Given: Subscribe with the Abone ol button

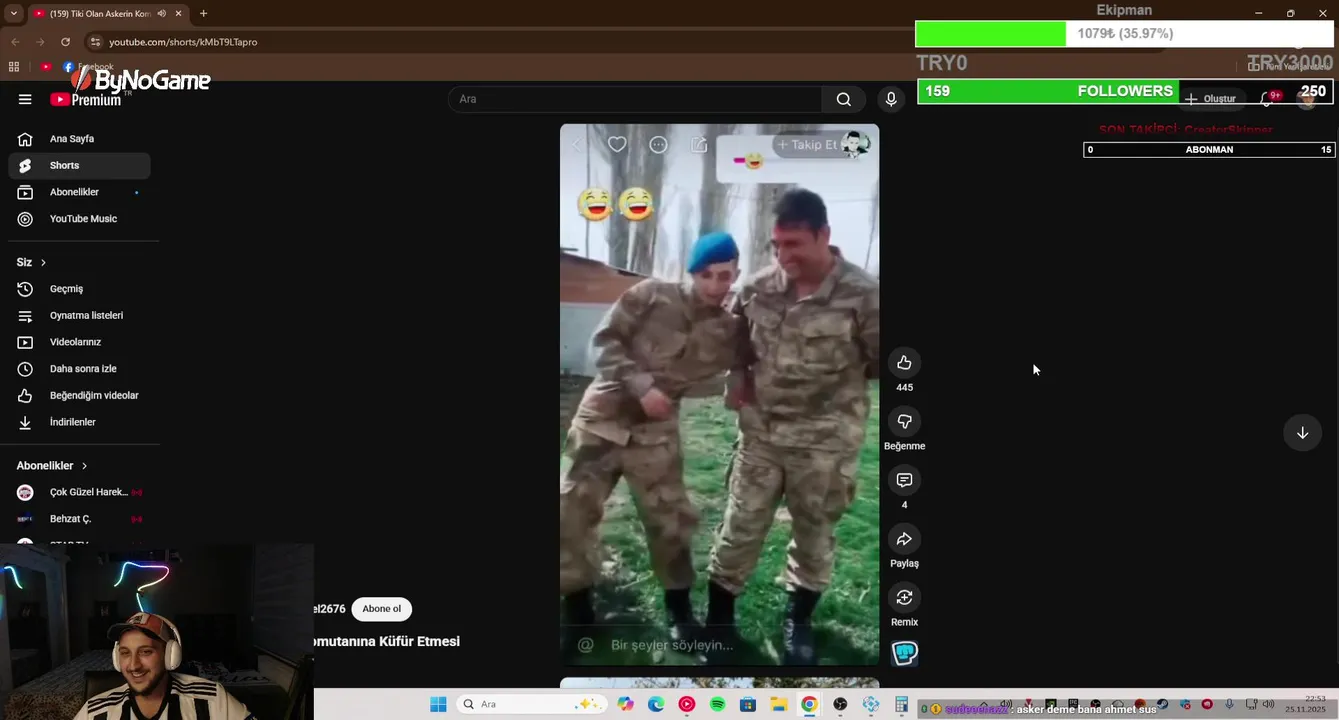Looking at the screenshot, I should [381, 609].
